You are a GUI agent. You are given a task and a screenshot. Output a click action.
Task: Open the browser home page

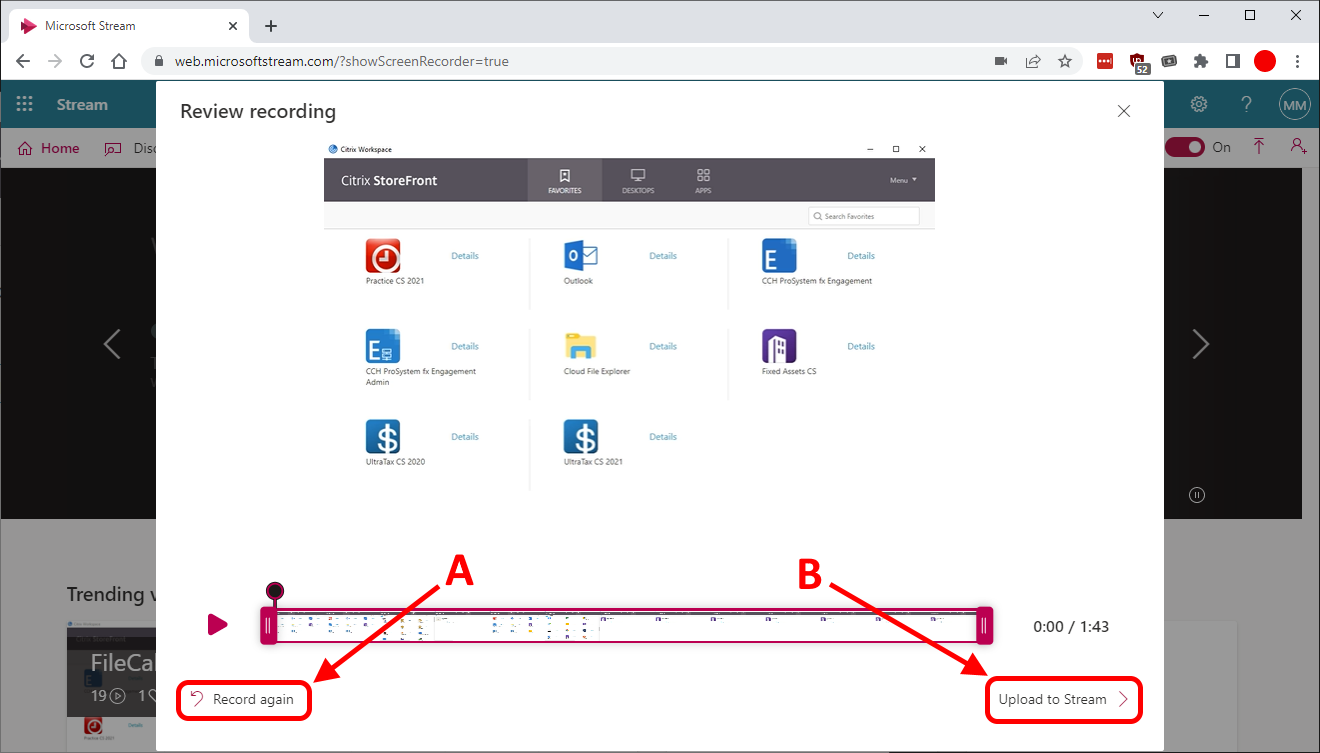(x=119, y=61)
